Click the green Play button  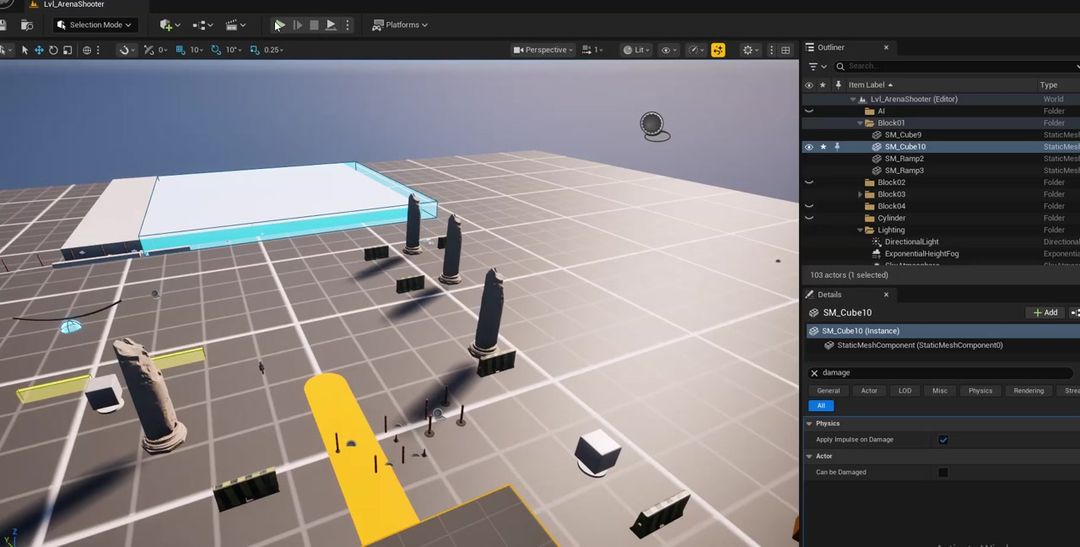(279, 25)
